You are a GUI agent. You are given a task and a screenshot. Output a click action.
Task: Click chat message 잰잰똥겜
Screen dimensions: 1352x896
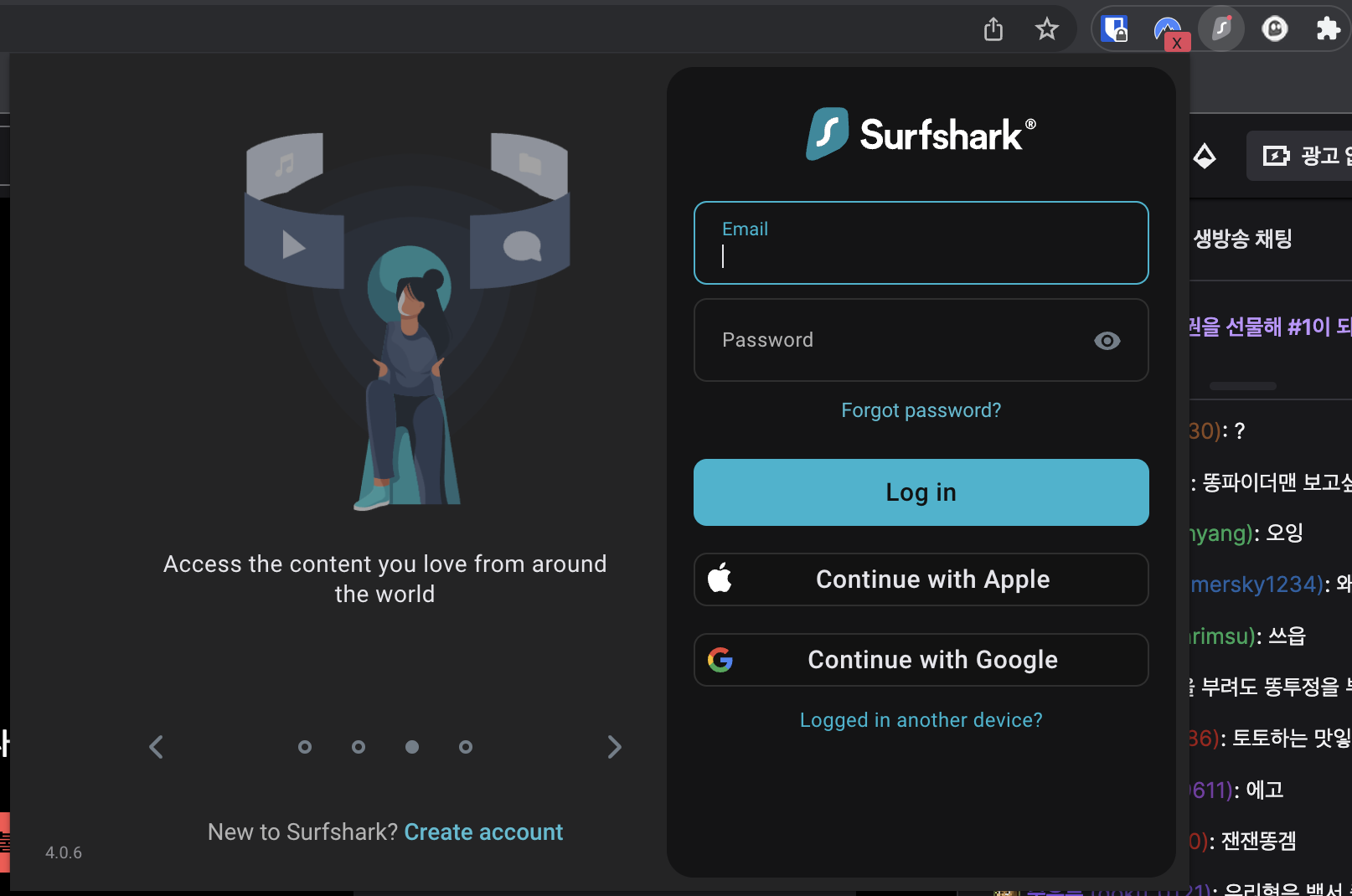1258,841
